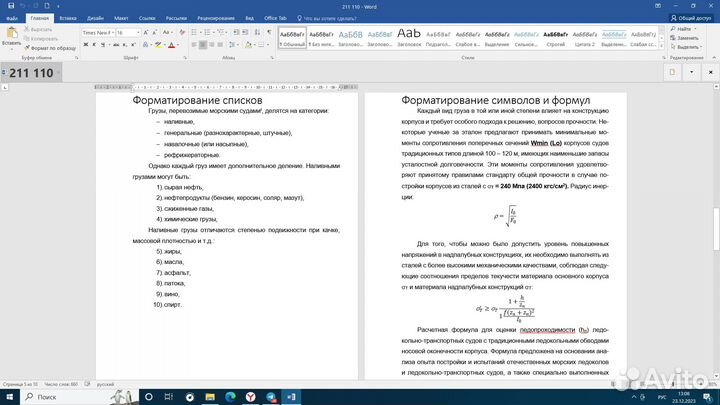Open font name combo box
Image resolution: width=720 pixels, height=405 pixels.
coord(98,33)
